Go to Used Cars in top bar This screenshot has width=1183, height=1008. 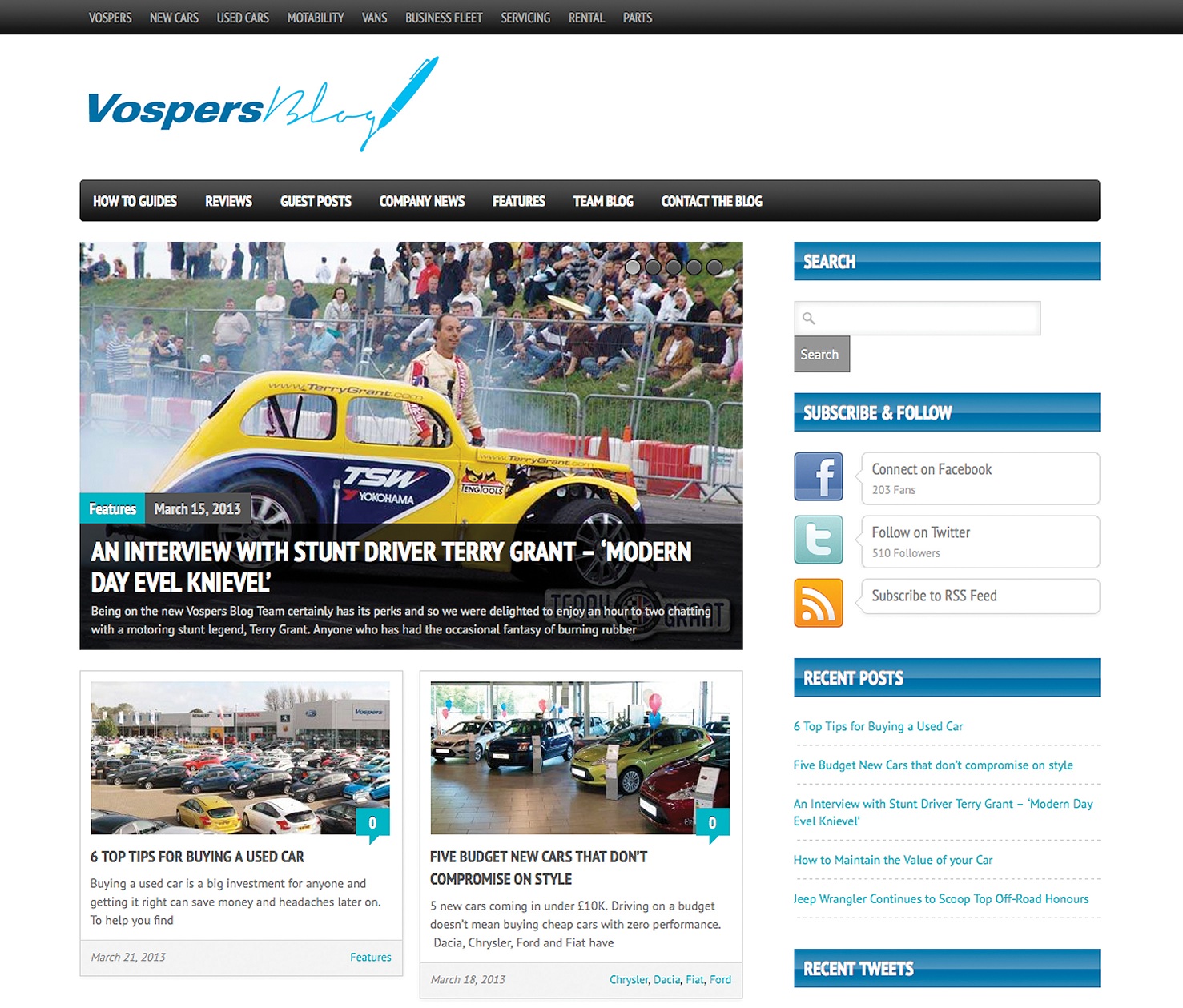(x=243, y=18)
